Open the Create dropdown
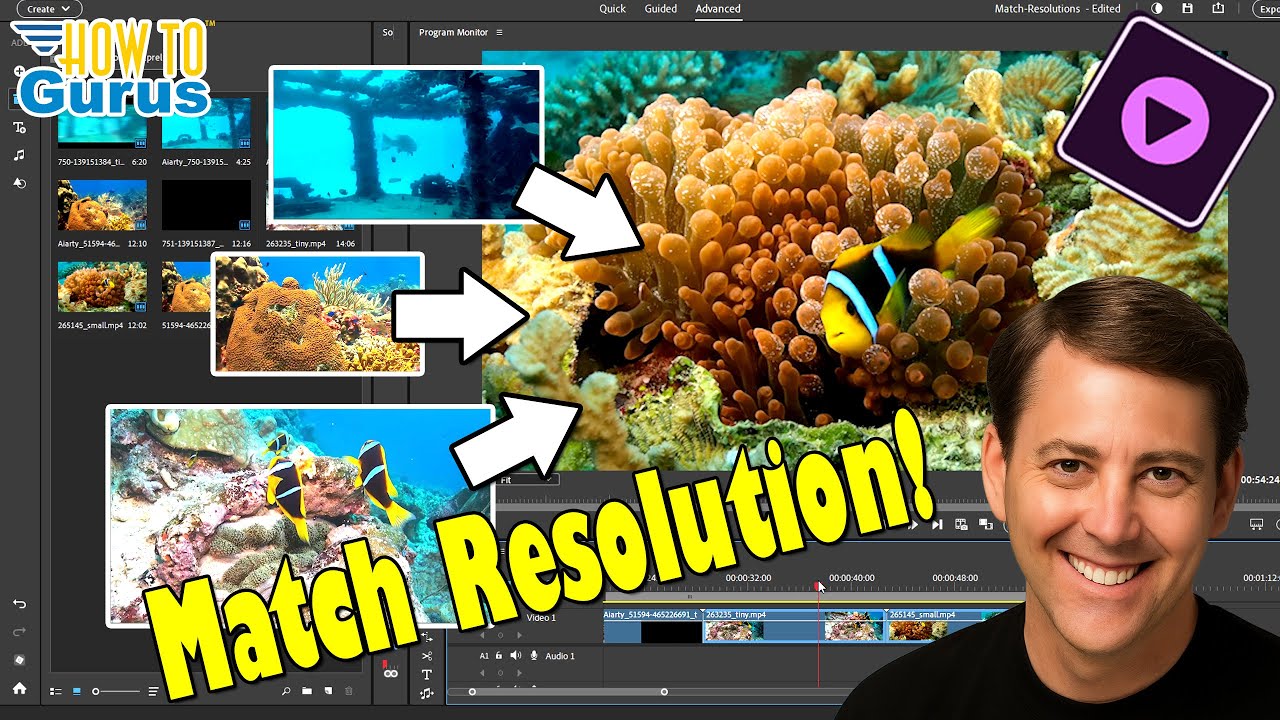The height and width of the screenshot is (720, 1280). click(48, 9)
